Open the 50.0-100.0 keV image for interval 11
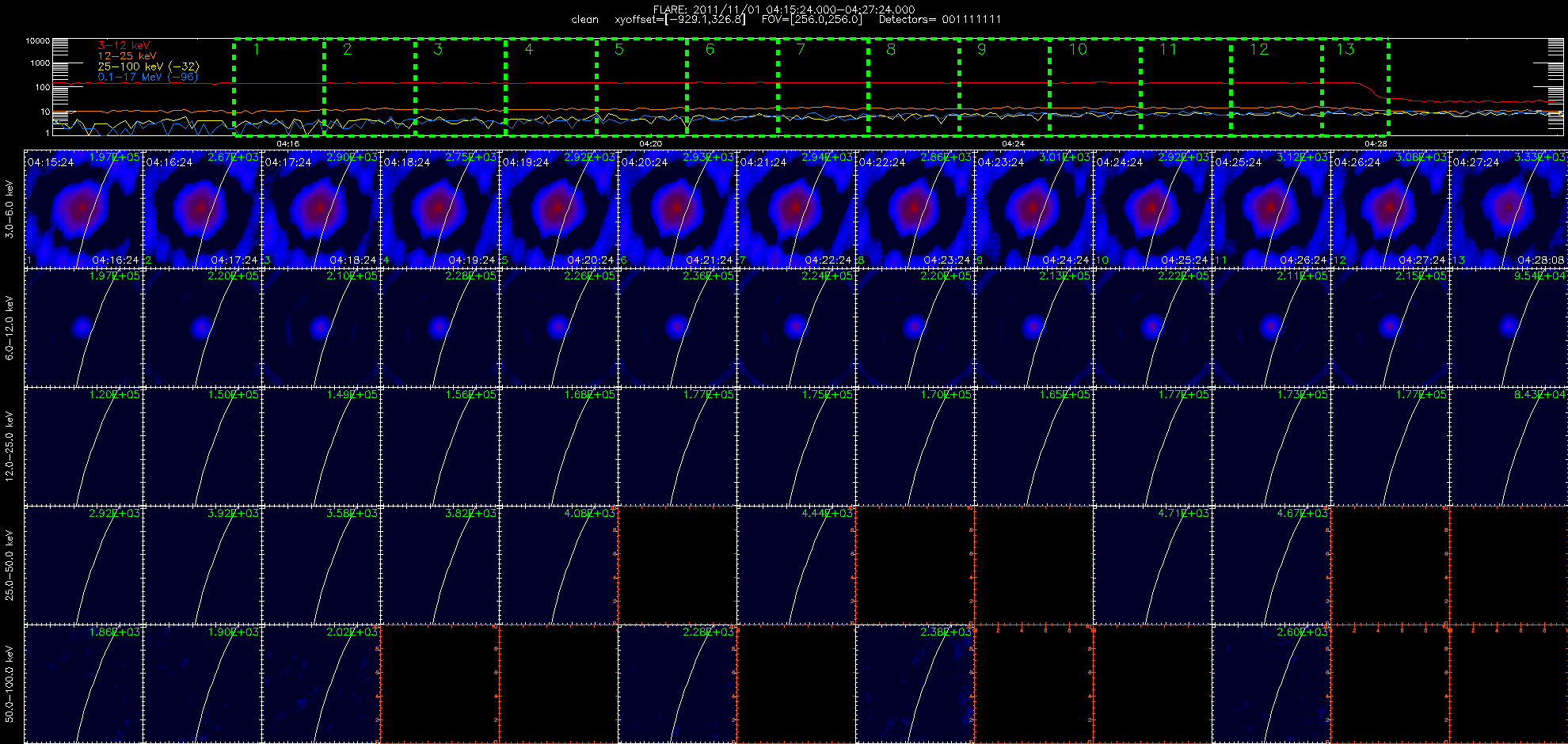 pos(1271,683)
